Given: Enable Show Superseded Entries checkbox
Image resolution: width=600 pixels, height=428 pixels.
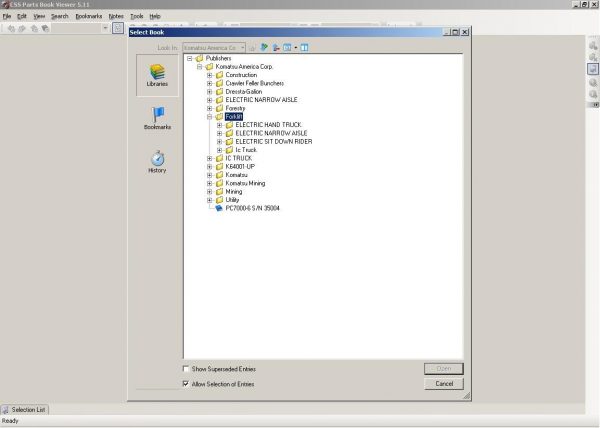Looking at the screenshot, I should 186,369.
